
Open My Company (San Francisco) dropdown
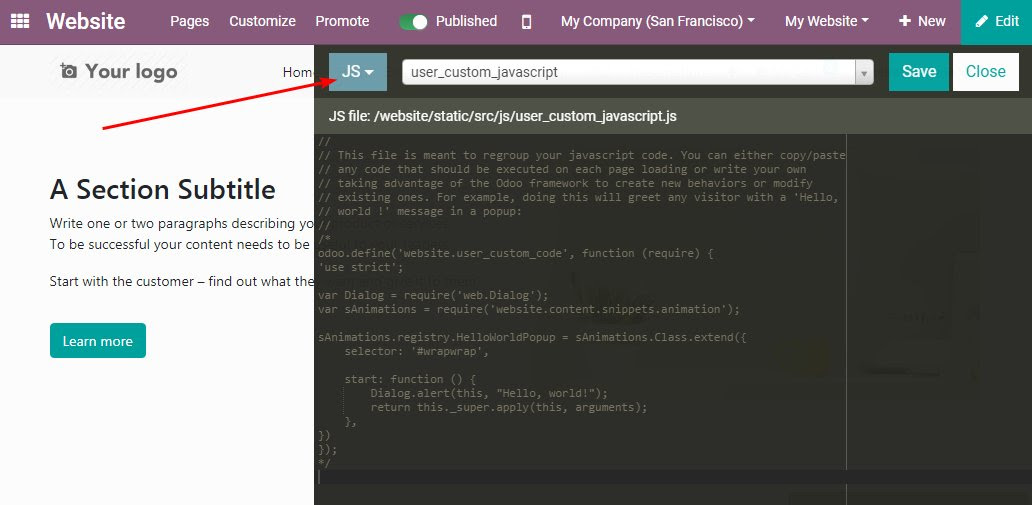coord(658,22)
